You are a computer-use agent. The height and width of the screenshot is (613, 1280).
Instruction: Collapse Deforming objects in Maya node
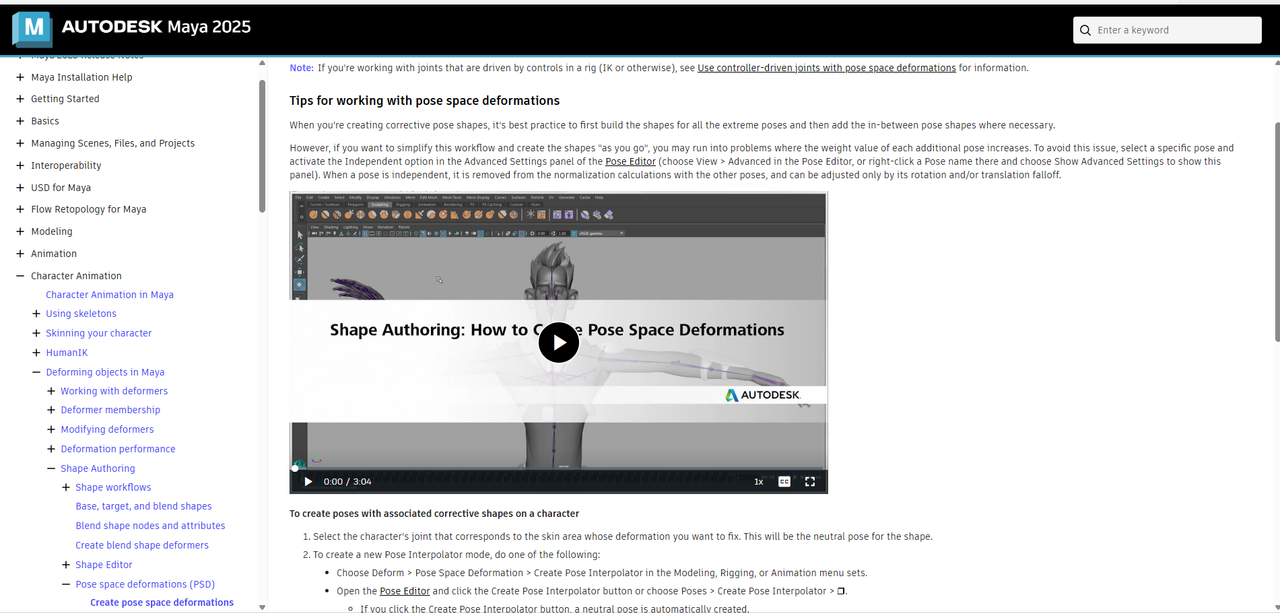coord(36,372)
